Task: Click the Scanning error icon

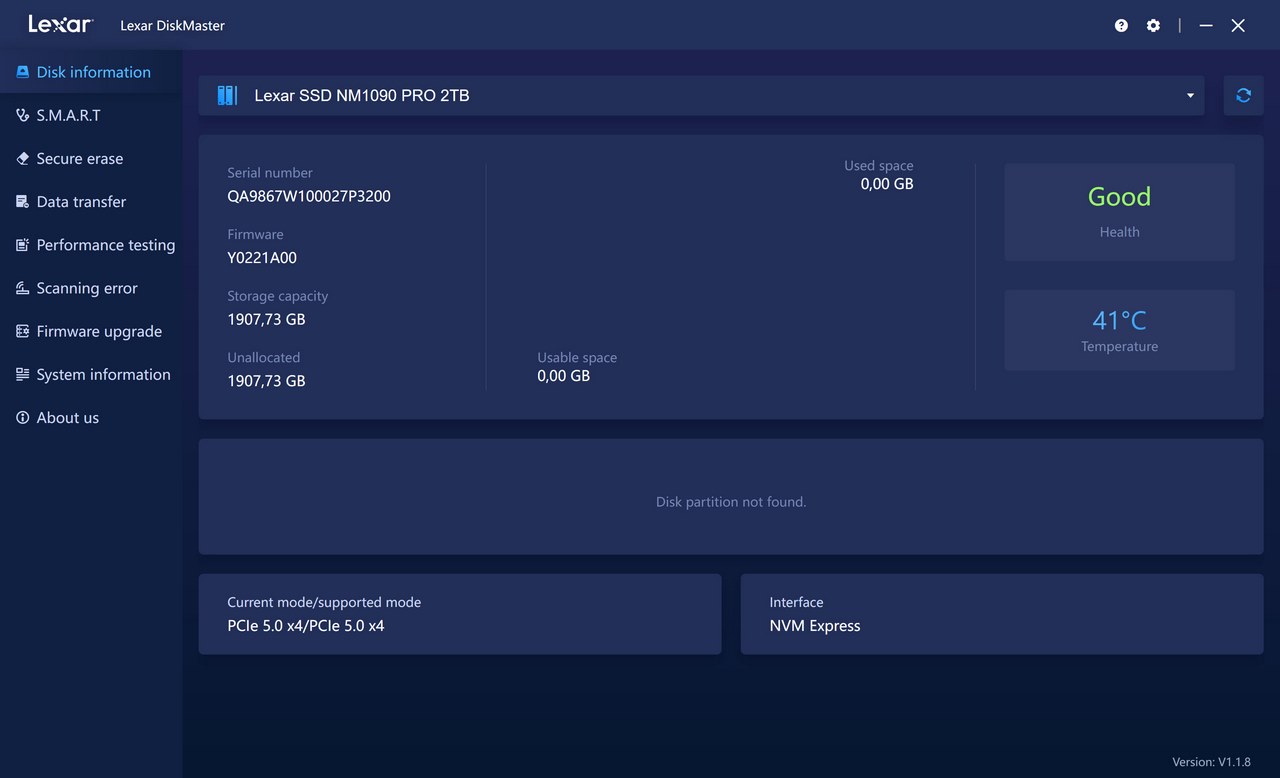Action: click(22, 288)
